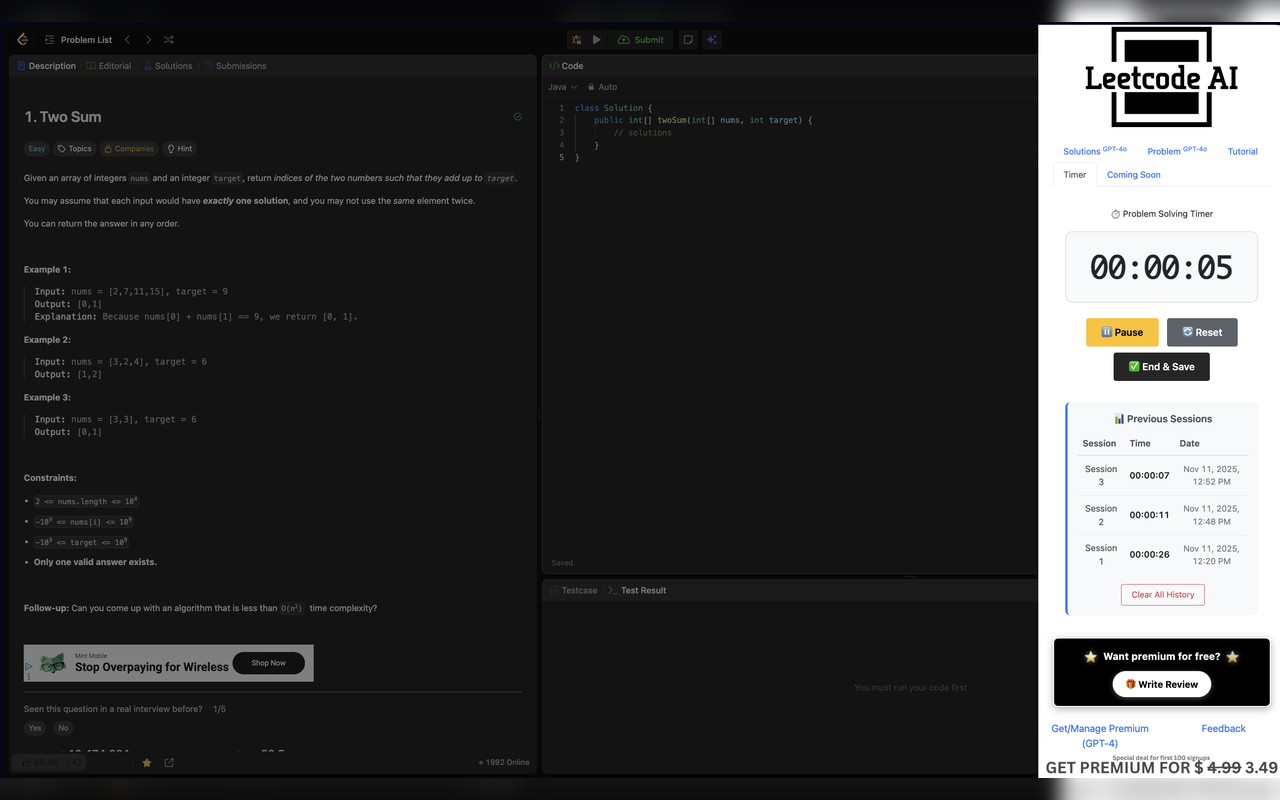Go to the previous problem arrow

click(127, 40)
